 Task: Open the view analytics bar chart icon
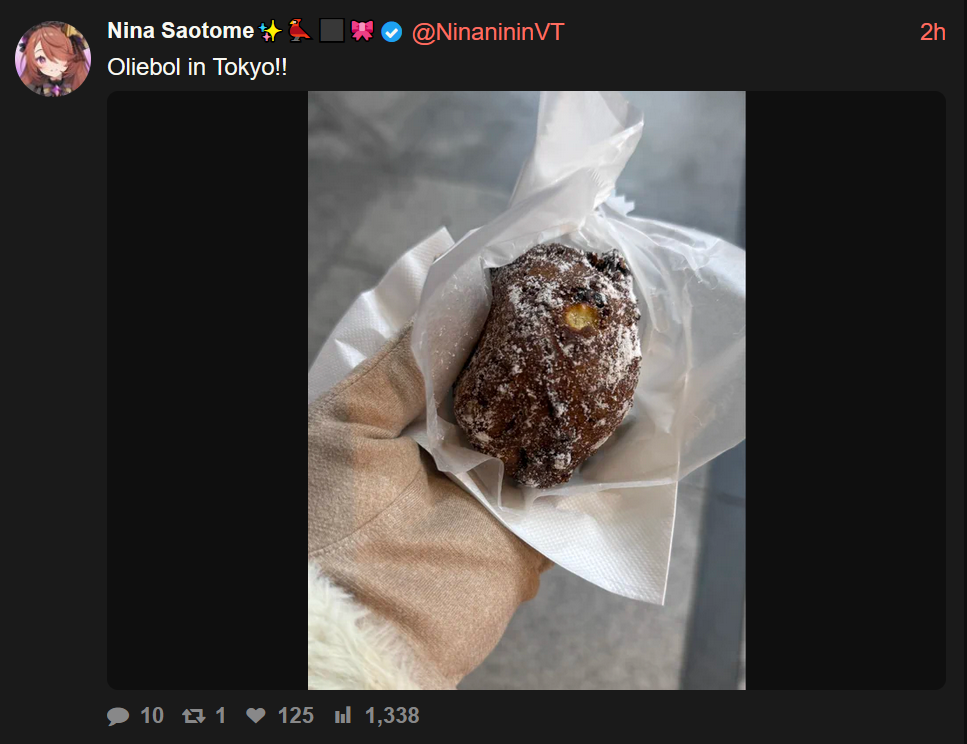[343, 716]
